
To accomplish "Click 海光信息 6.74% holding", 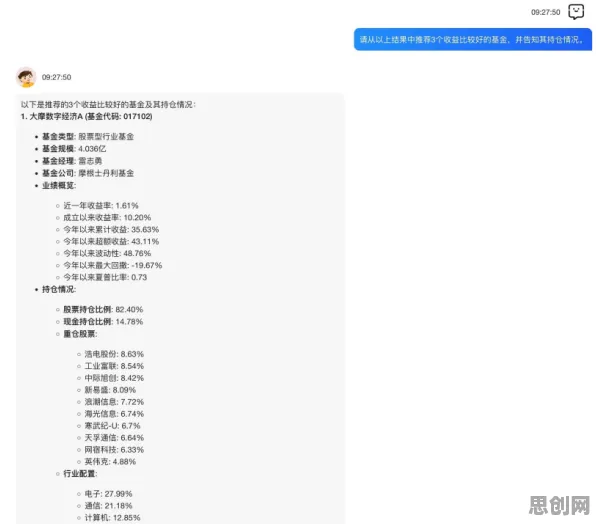I will (x=114, y=414).
